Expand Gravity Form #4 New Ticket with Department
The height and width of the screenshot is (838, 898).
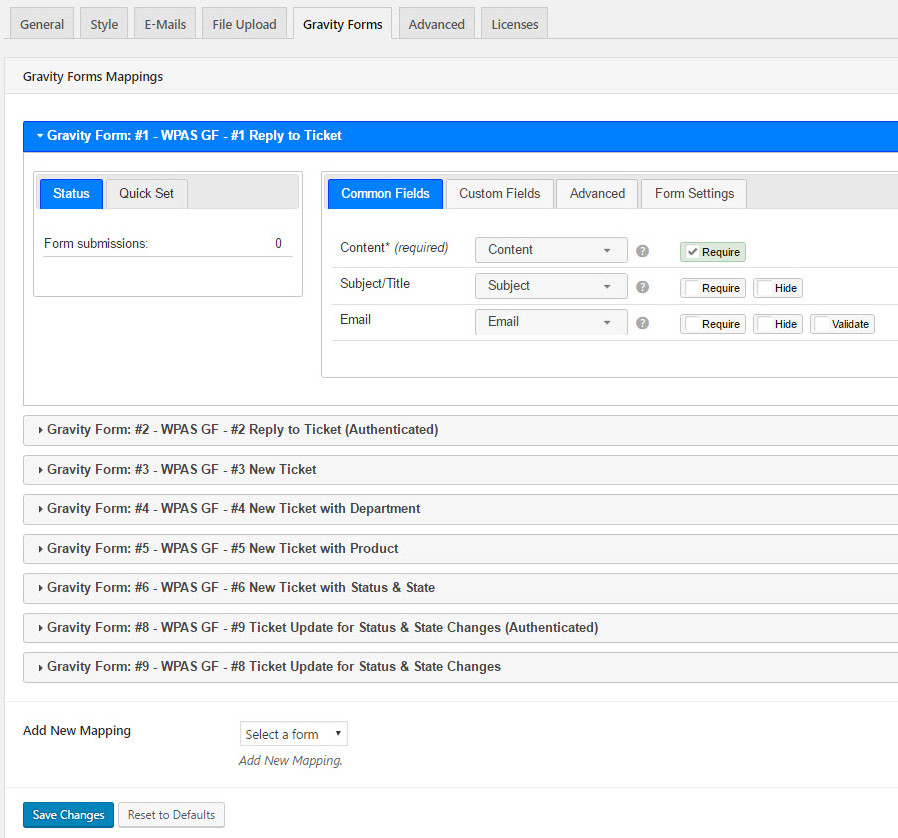point(460,509)
